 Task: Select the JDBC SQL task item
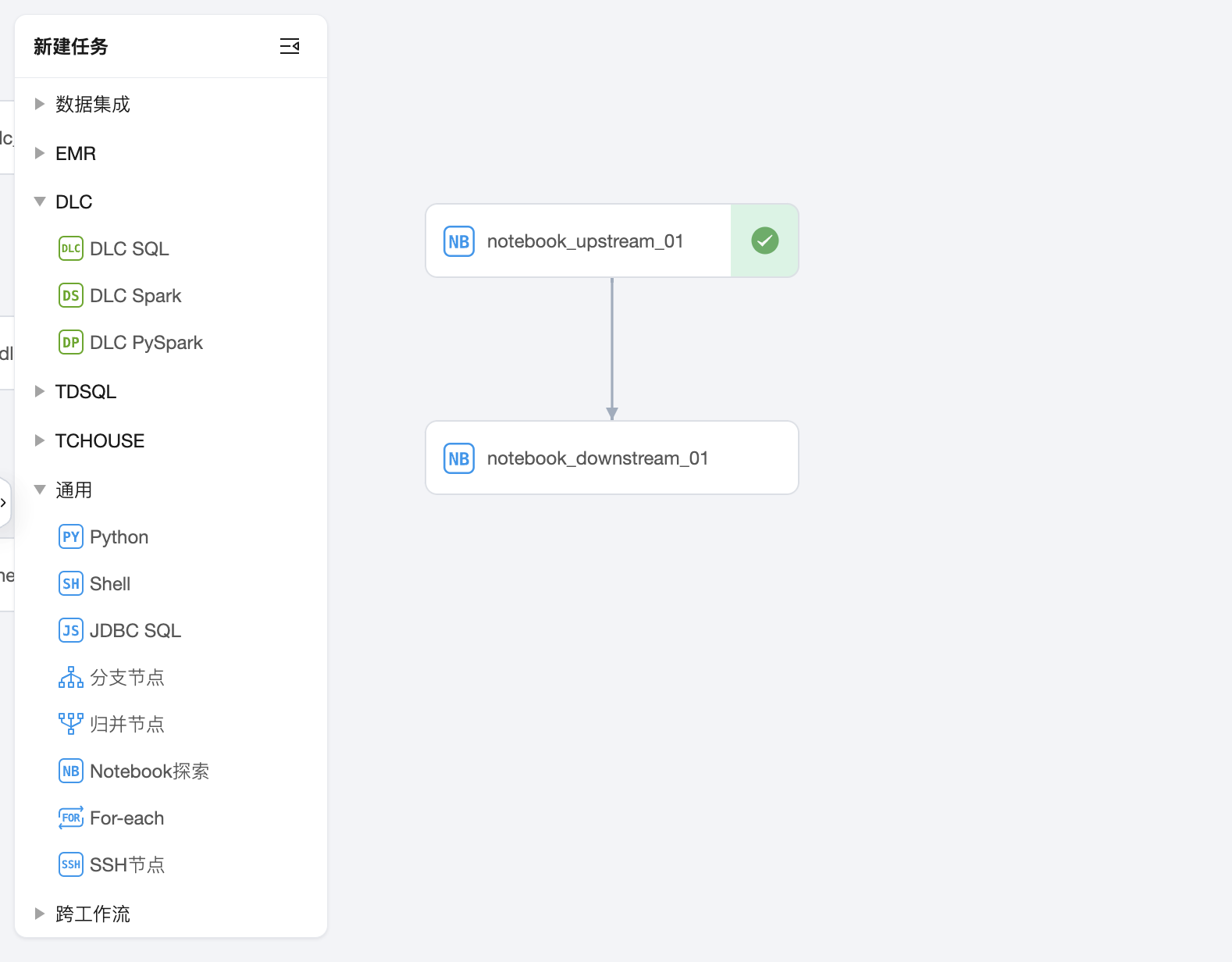point(135,630)
